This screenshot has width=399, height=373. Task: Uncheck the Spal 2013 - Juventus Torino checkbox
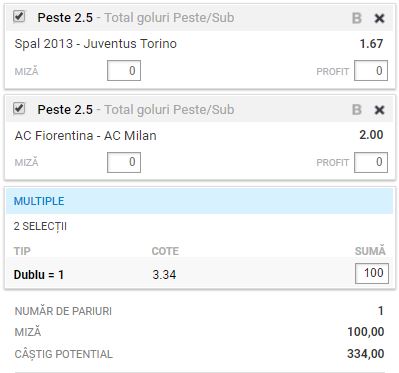[x=19, y=16]
